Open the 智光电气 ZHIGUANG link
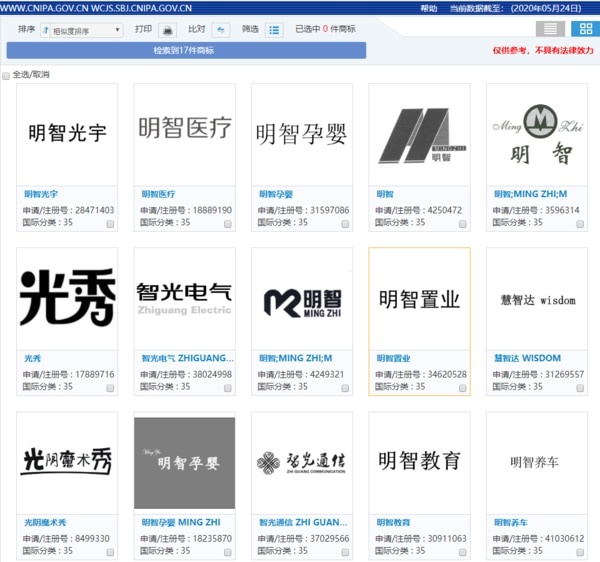Viewport: 600px width, 562px height. [188, 358]
